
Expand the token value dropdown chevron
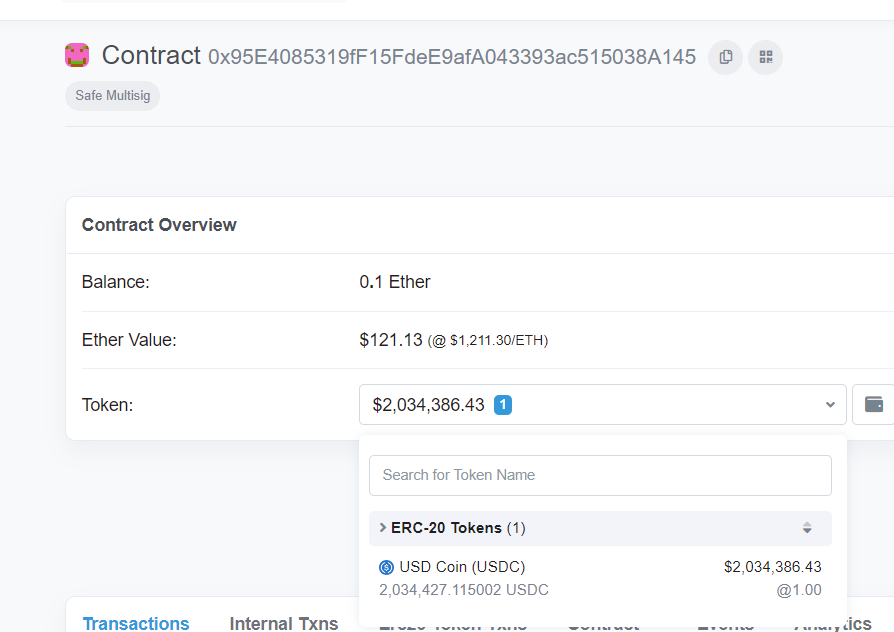(829, 405)
